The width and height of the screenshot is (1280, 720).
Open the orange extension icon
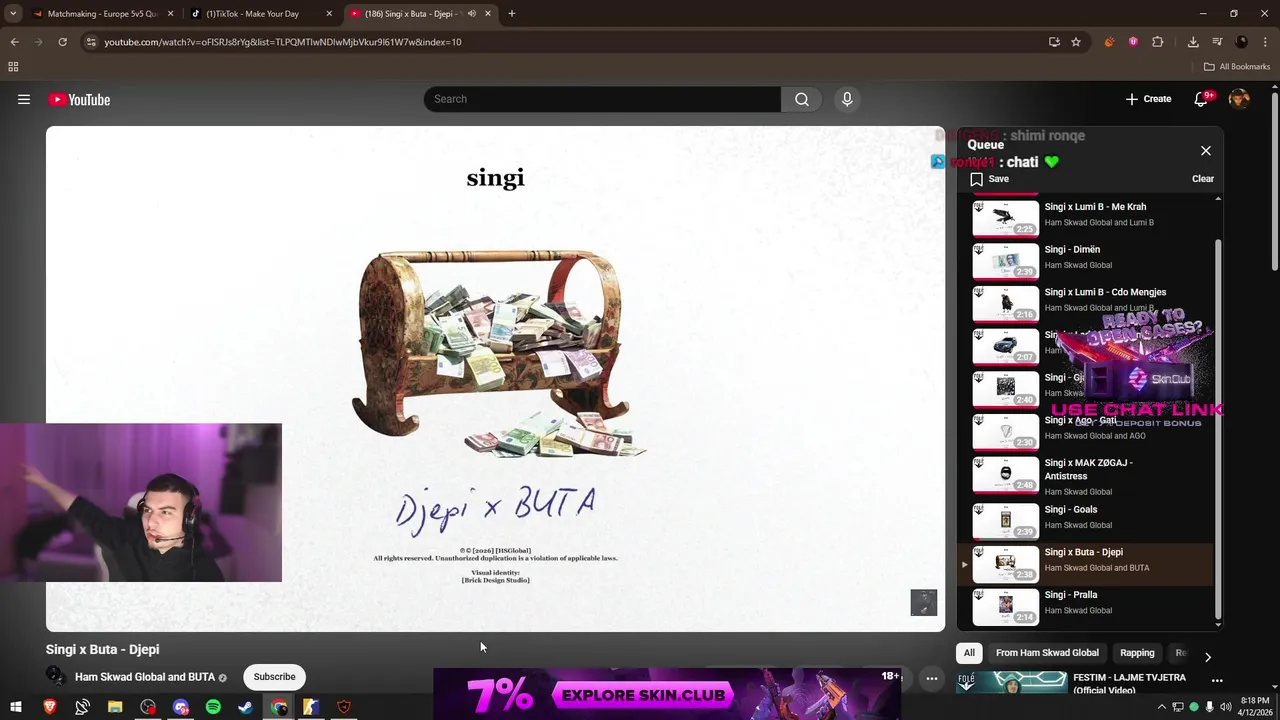point(1109,42)
